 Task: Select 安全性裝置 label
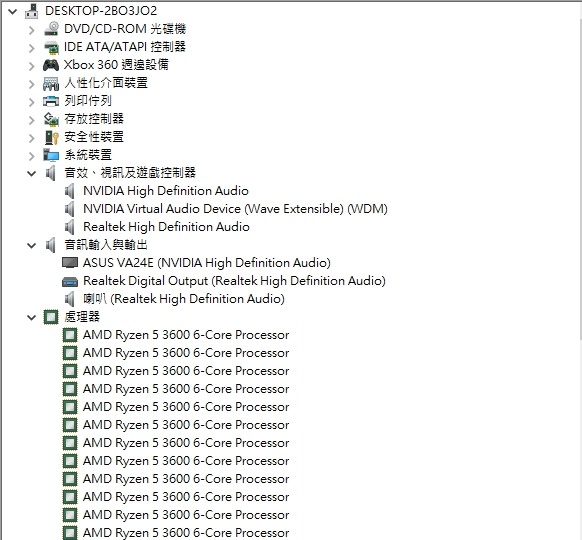pyautogui.click(x=94, y=137)
